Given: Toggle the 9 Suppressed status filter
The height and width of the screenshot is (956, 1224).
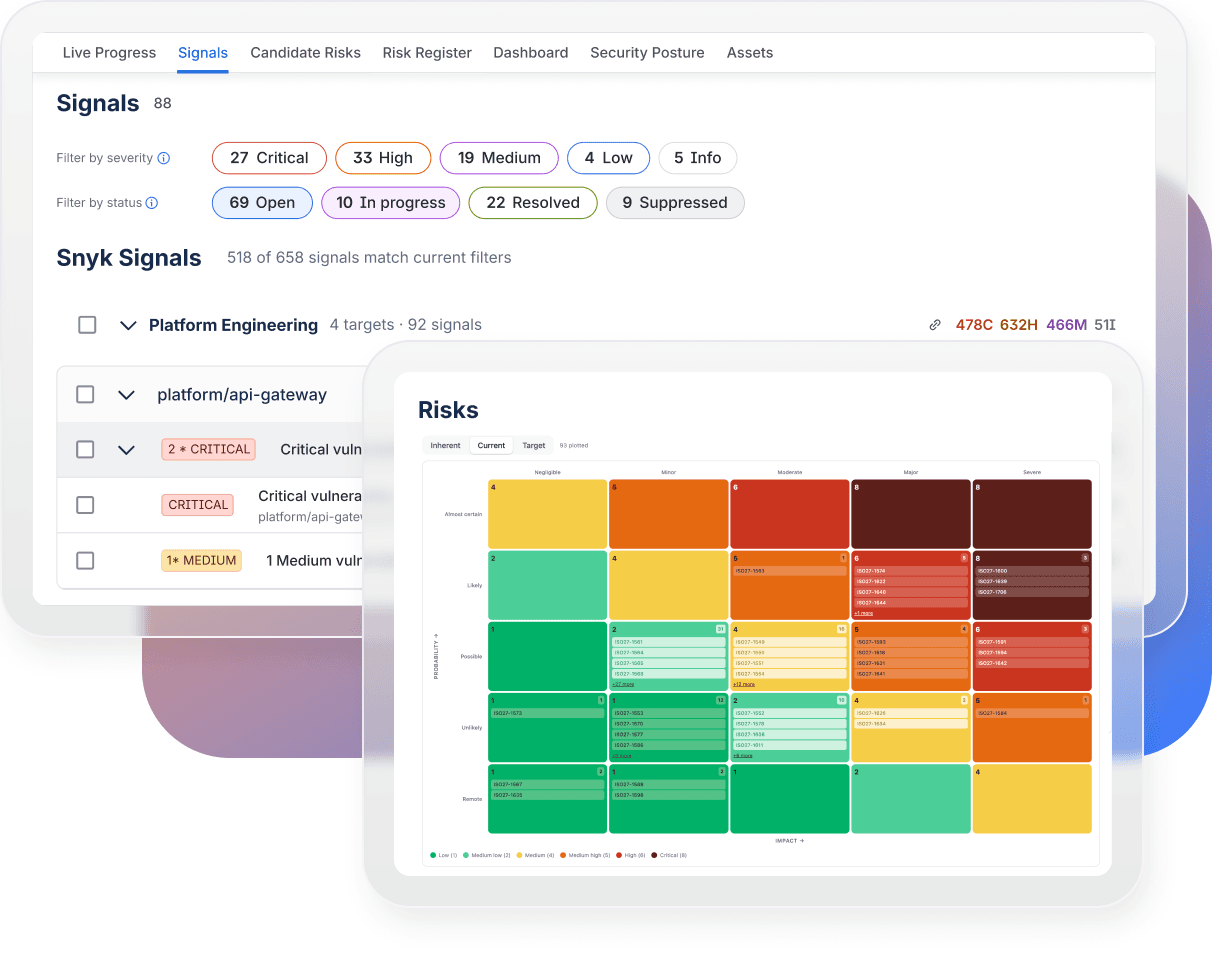Looking at the screenshot, I should [675, 203].
